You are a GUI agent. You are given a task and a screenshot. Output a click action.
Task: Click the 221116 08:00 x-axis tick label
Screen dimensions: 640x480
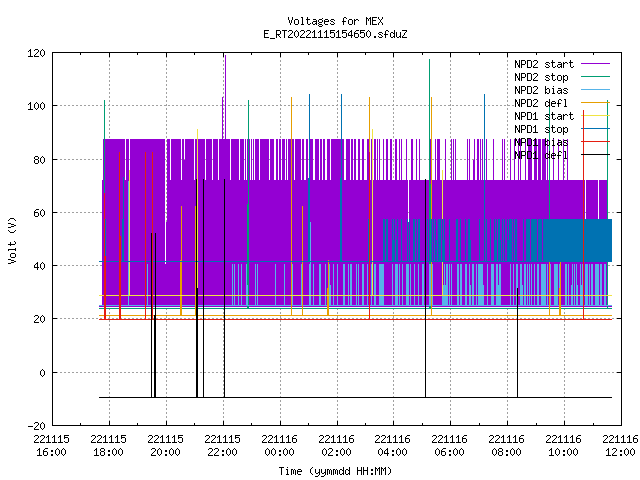(507, 446)
